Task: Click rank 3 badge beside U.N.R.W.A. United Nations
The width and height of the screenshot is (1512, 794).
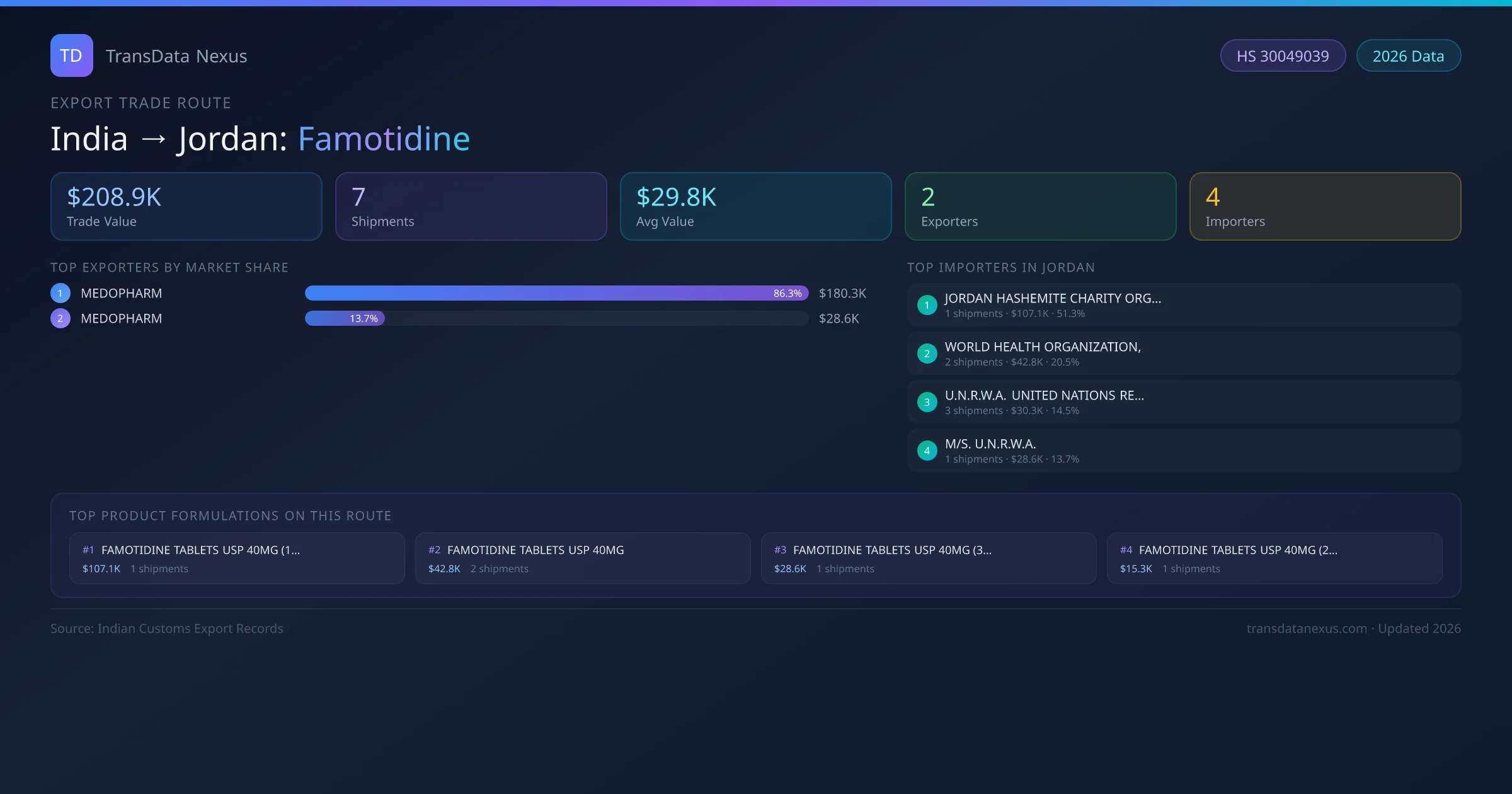Action: (927, 402)
